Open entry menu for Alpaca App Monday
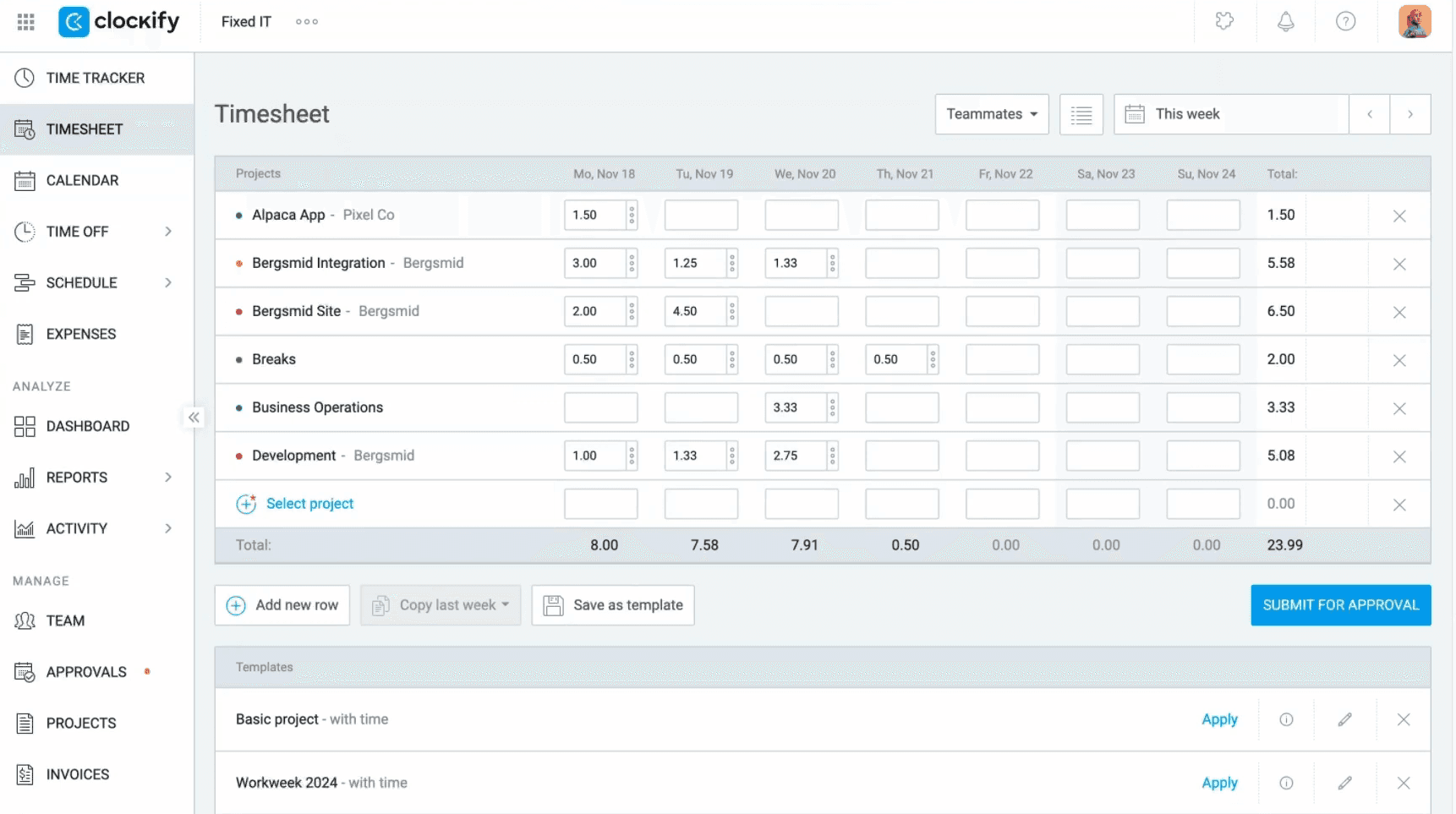1456x814 pixels. tap(632, 216)
